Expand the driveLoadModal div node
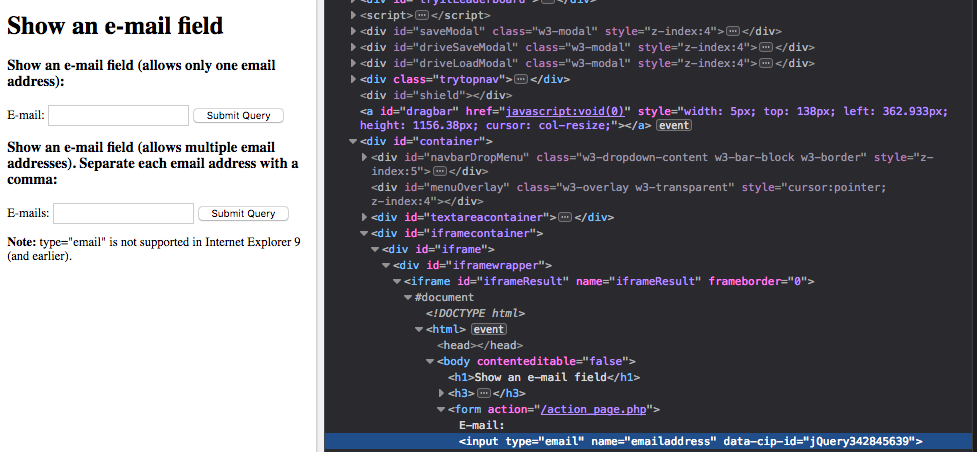 pyautogui.click(x=354, y=63)
